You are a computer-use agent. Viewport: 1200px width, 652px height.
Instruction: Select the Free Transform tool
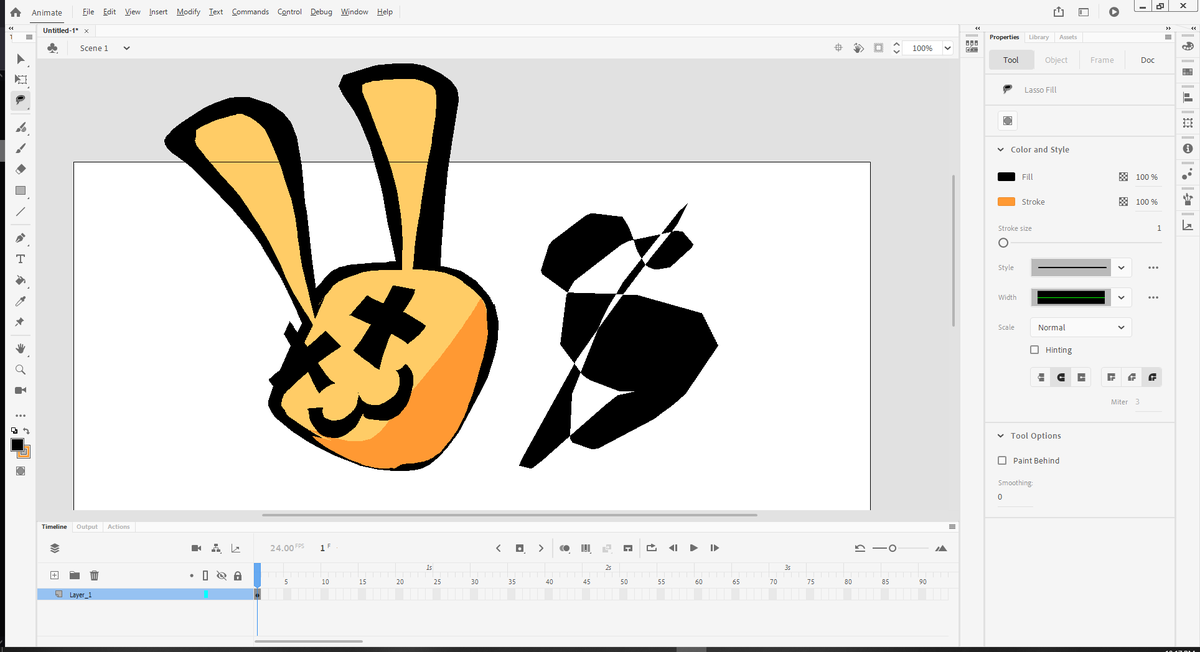click(20, 80)
